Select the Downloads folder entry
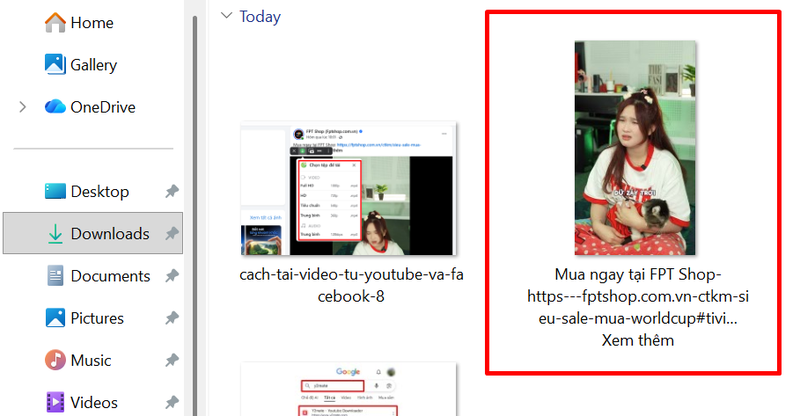Screen dimensions: 800x416 (92, 233)
